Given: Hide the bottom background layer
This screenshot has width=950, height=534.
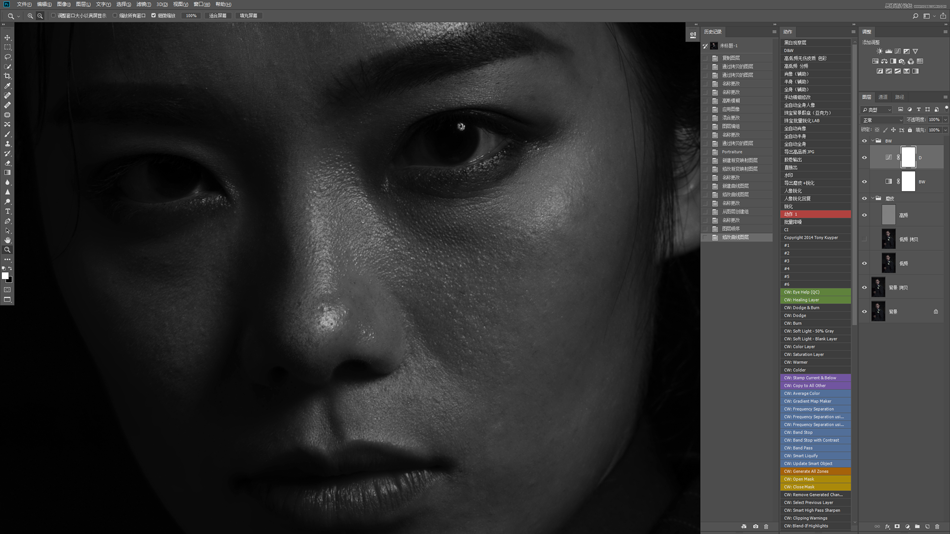Looking at the screenshot, I should [865, 312].
